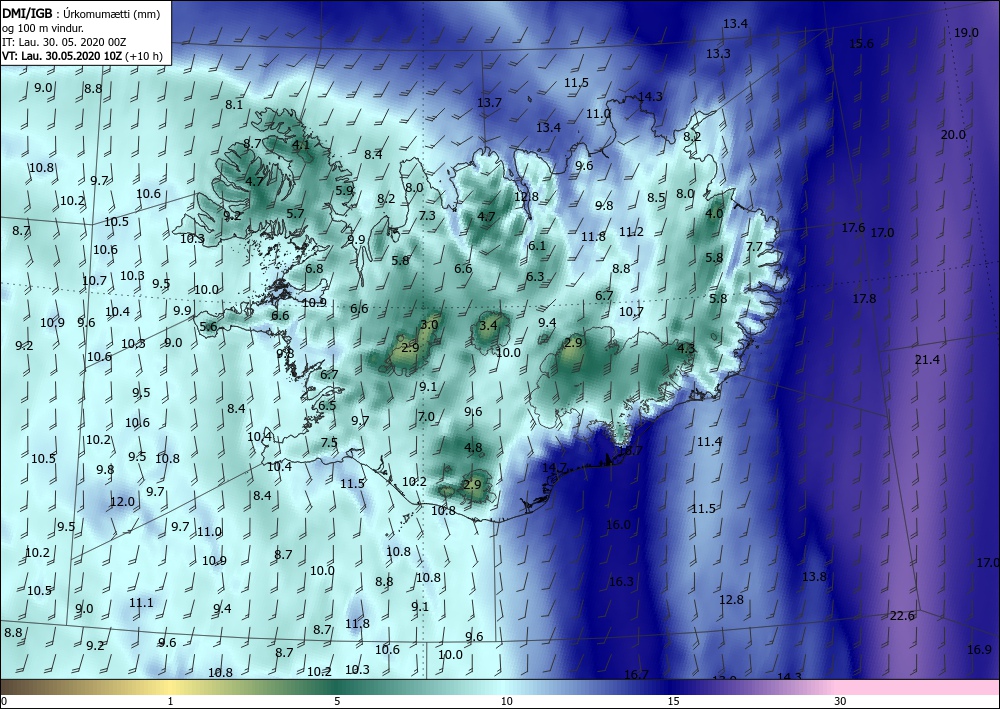Click the map value 17.8
The image size is (1000, 709).
(x=864, y=298)
